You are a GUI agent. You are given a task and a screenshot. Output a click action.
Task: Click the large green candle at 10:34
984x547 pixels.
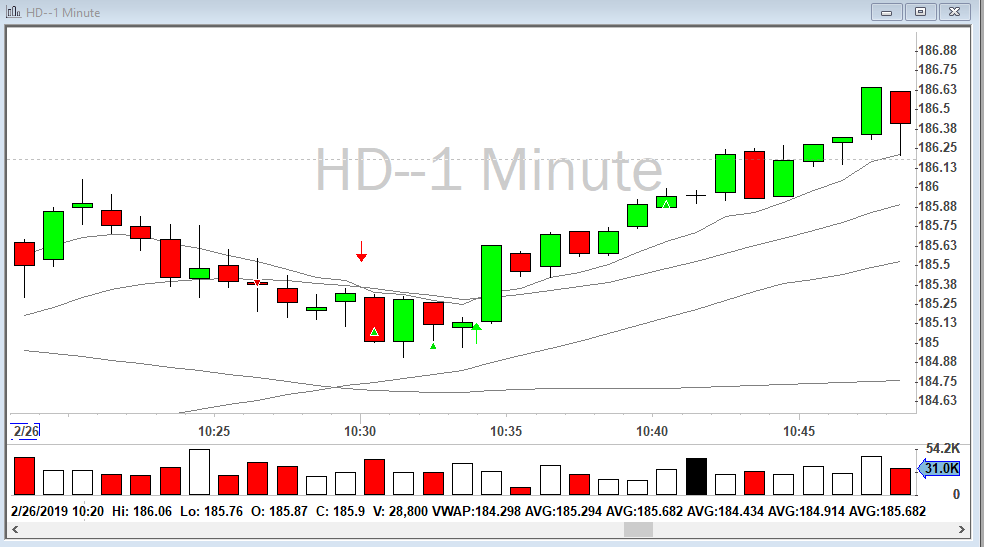coord(491,283)
